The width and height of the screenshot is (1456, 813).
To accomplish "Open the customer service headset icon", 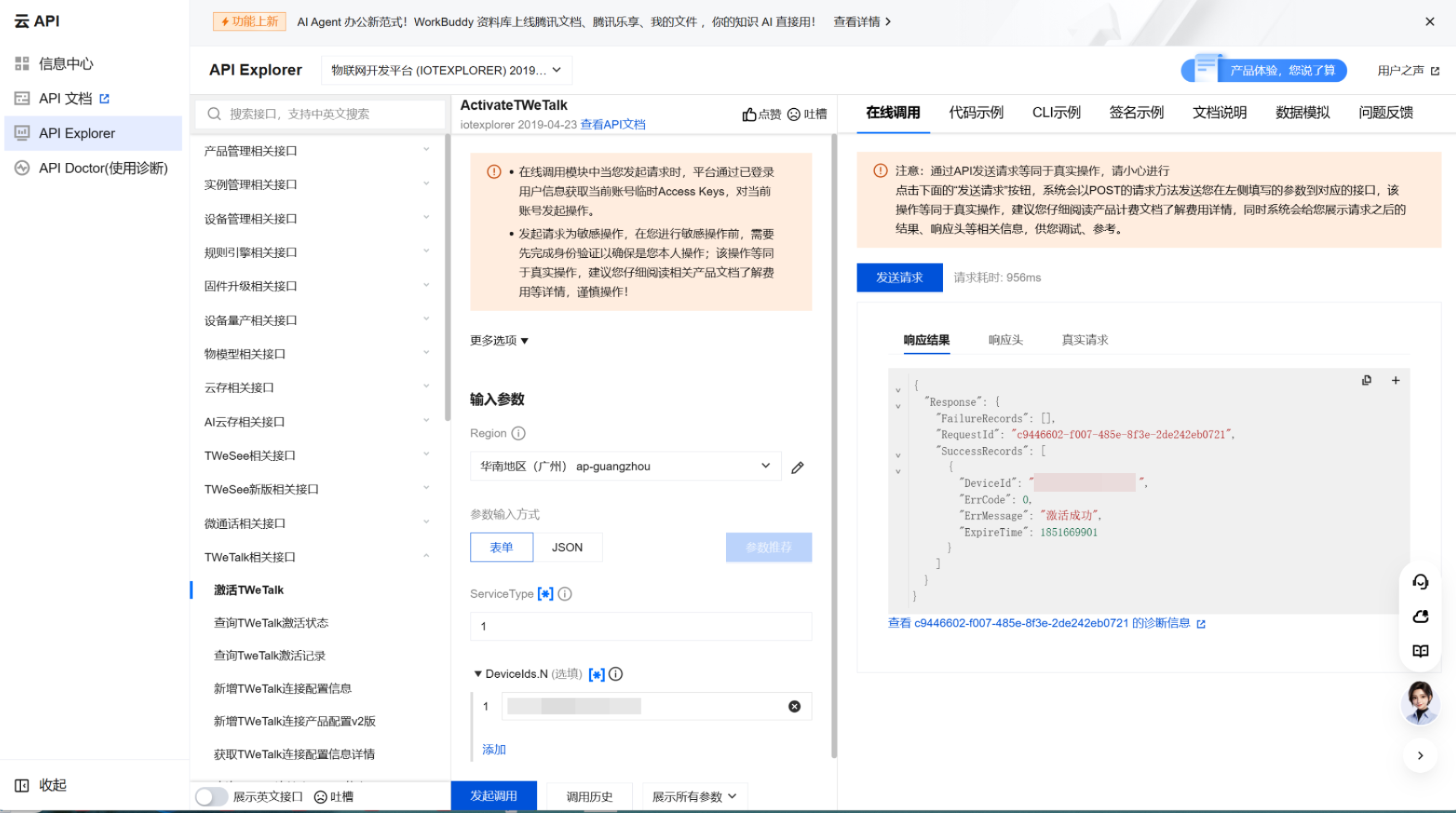I will pyautogui.click(x=1420, y=582).
